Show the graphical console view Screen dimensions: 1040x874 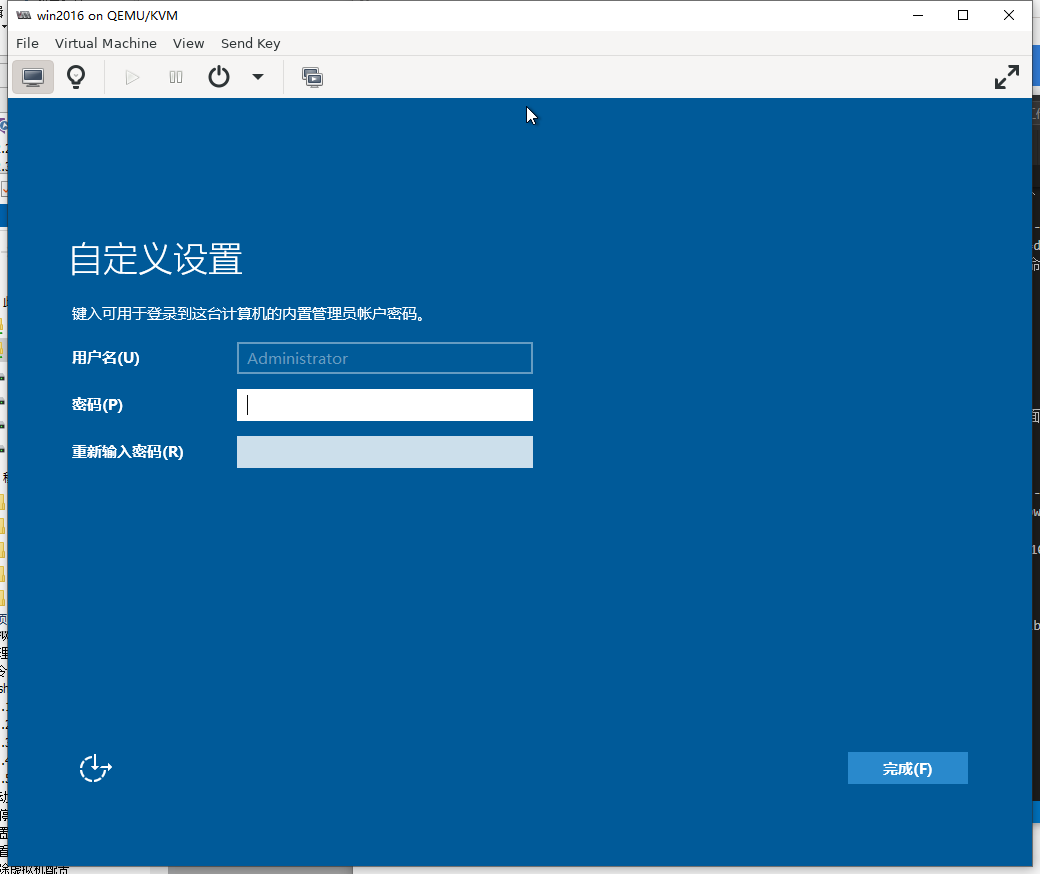[x=33, y=77]
